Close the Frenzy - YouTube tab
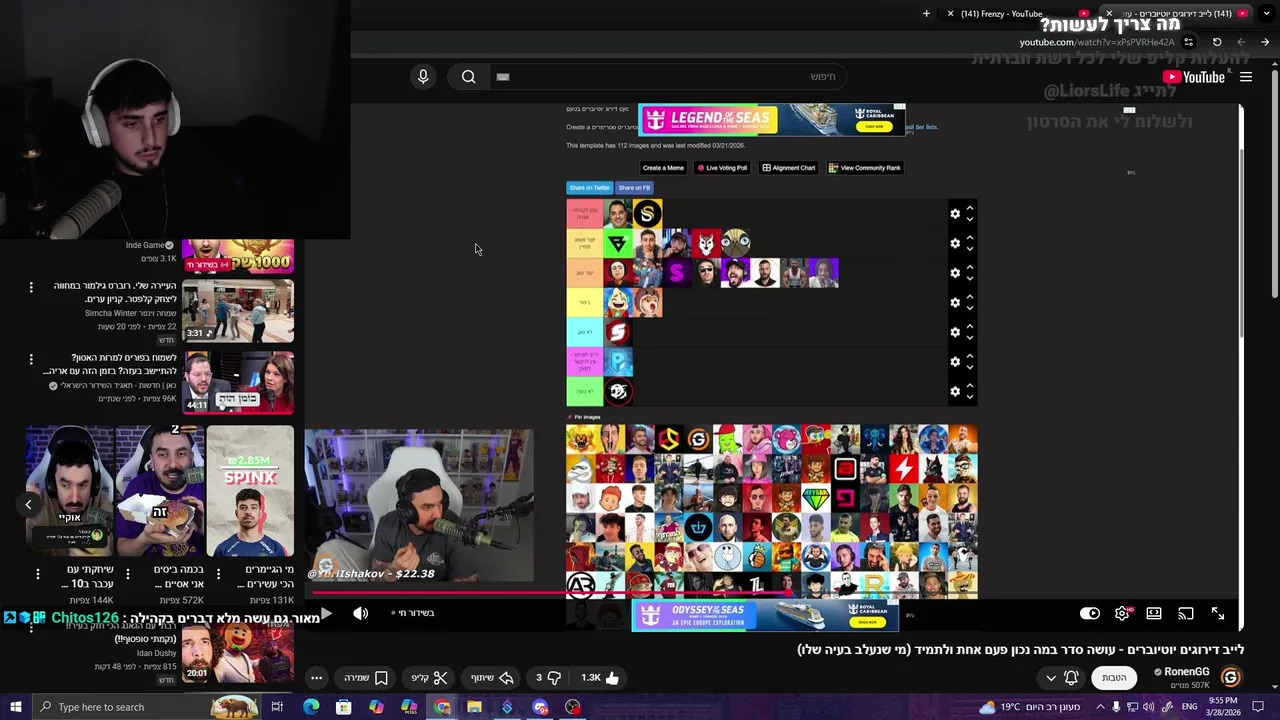Viewport: 1280px width, 720px height. click(x=950, y=13)
